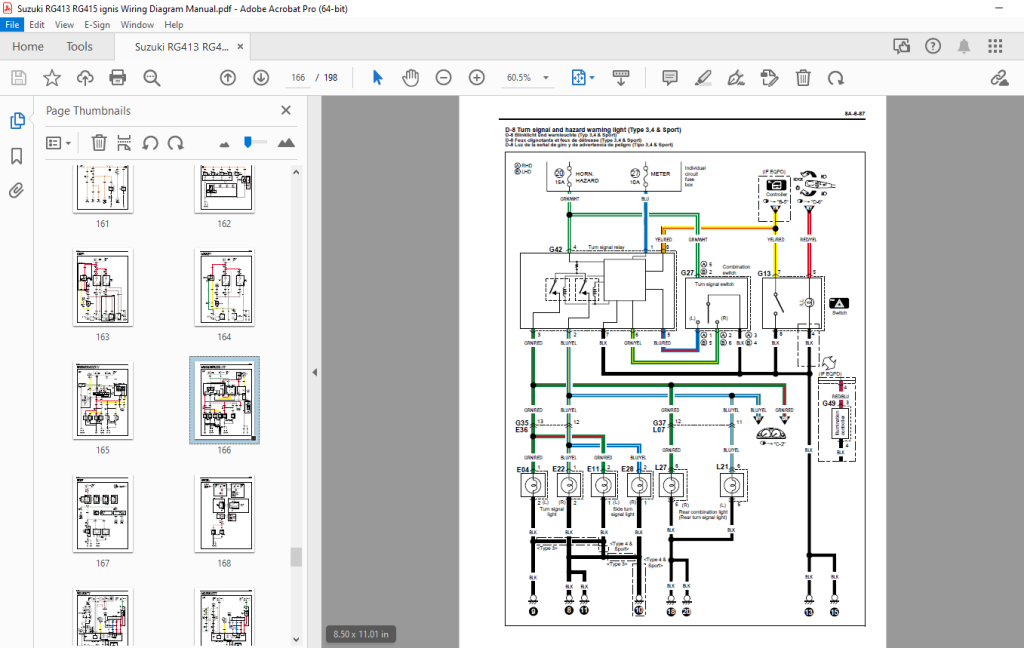Open the Attachments paperclip panel

click(x=16, y=190)
